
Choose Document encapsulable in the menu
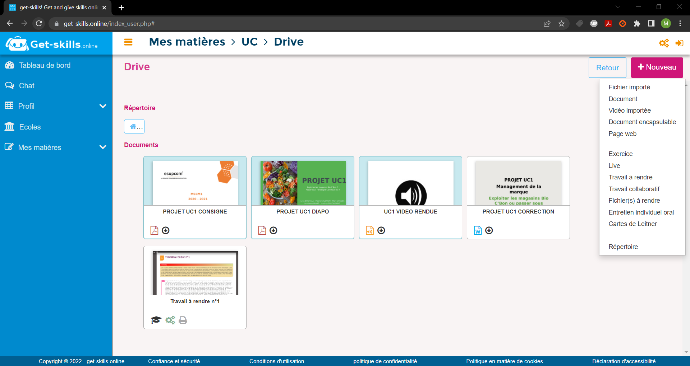pos(642,122)
